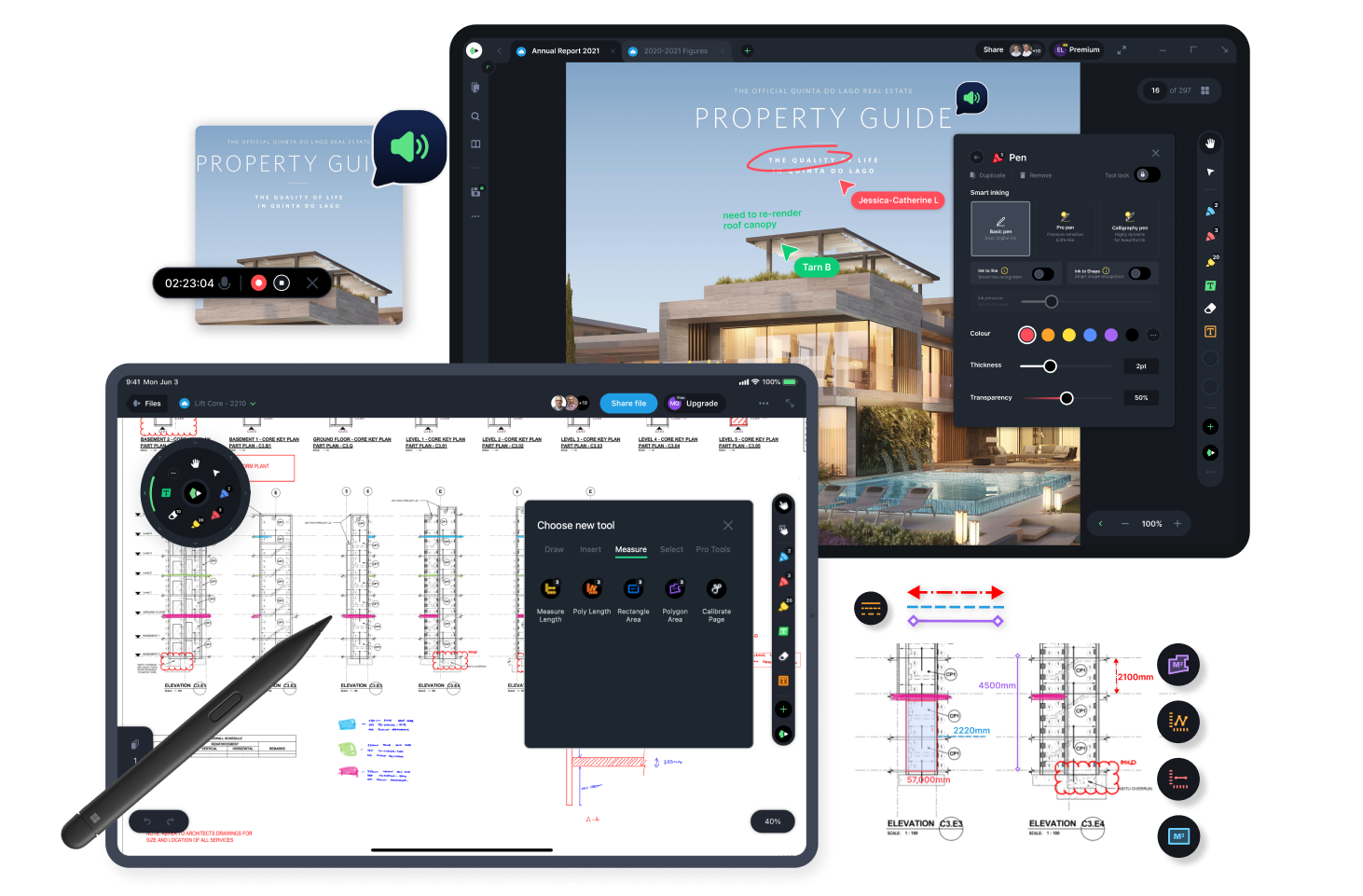Open the Select tab in Choose new tool
The image size is (1363, 896).
coord(672,550)
